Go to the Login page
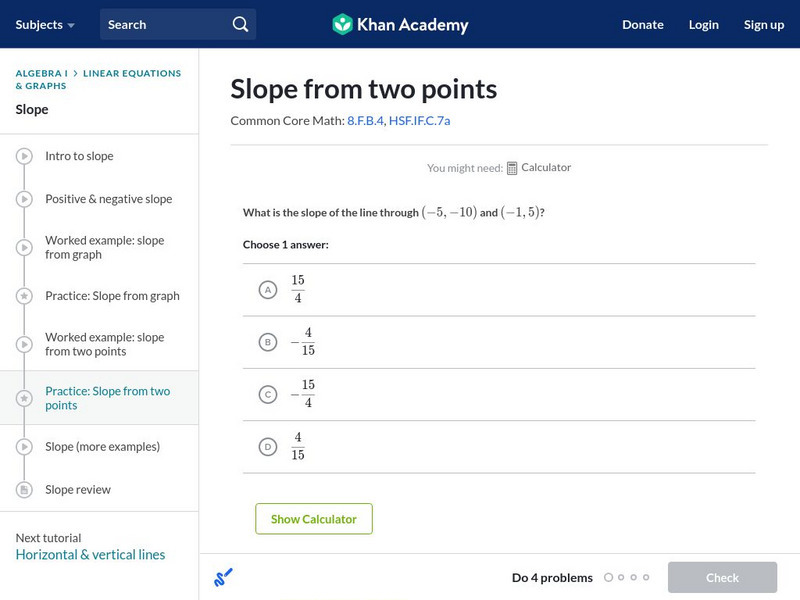800x600 pixels. [x=704, y=24]
